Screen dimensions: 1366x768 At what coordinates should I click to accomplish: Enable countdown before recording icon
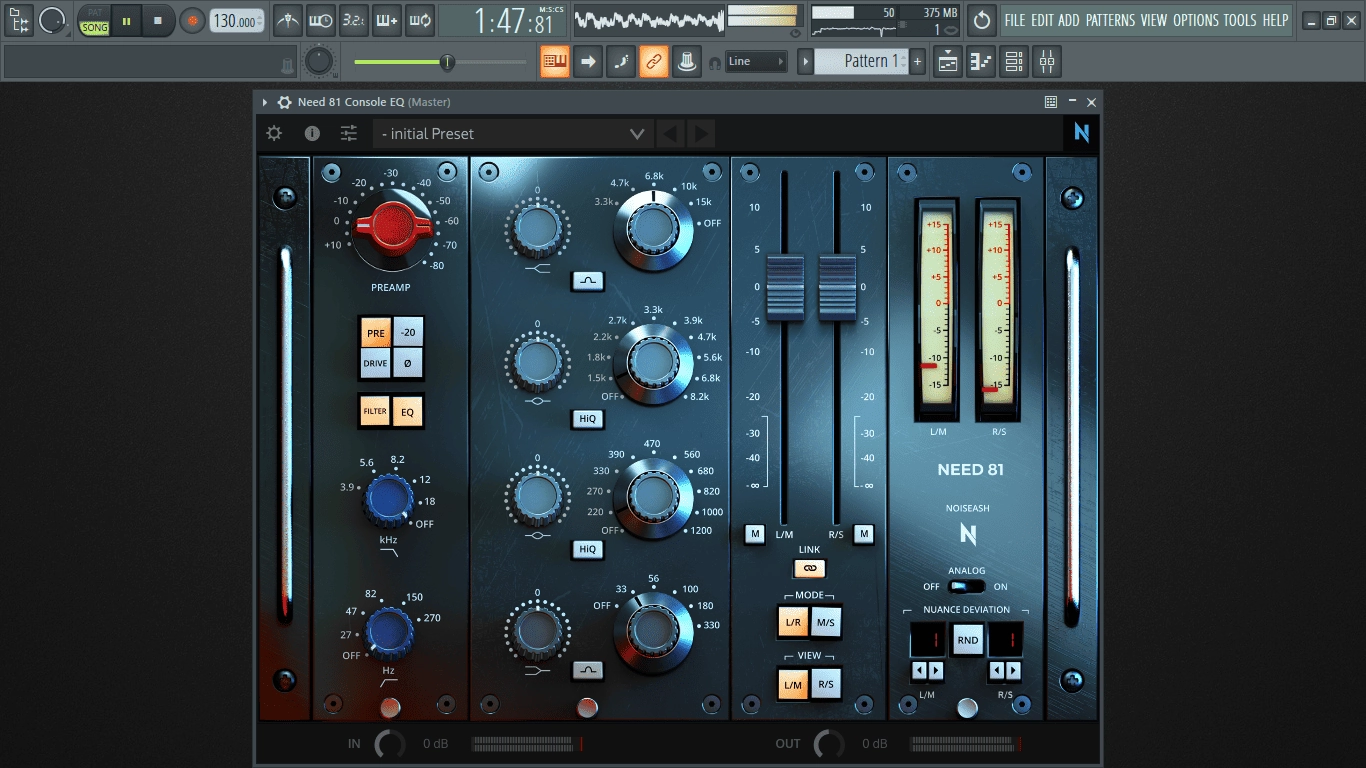pos(353,20)
